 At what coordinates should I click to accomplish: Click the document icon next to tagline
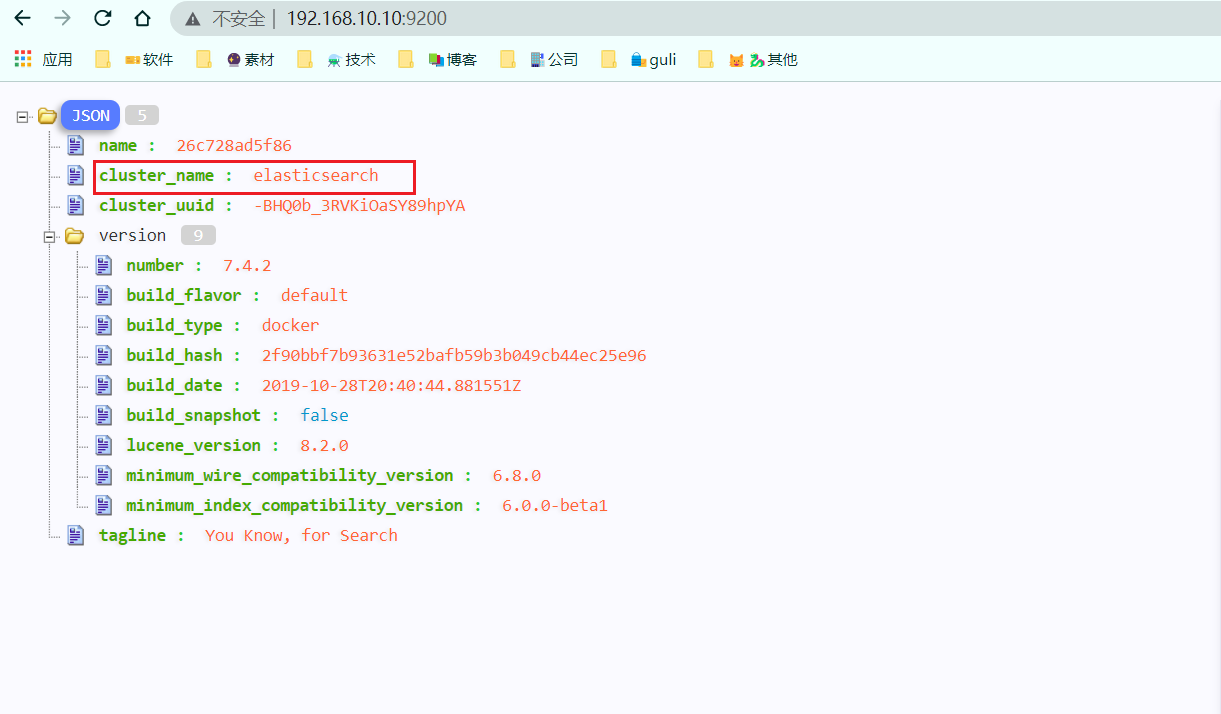pyautogui.click(x=75, y=535)
